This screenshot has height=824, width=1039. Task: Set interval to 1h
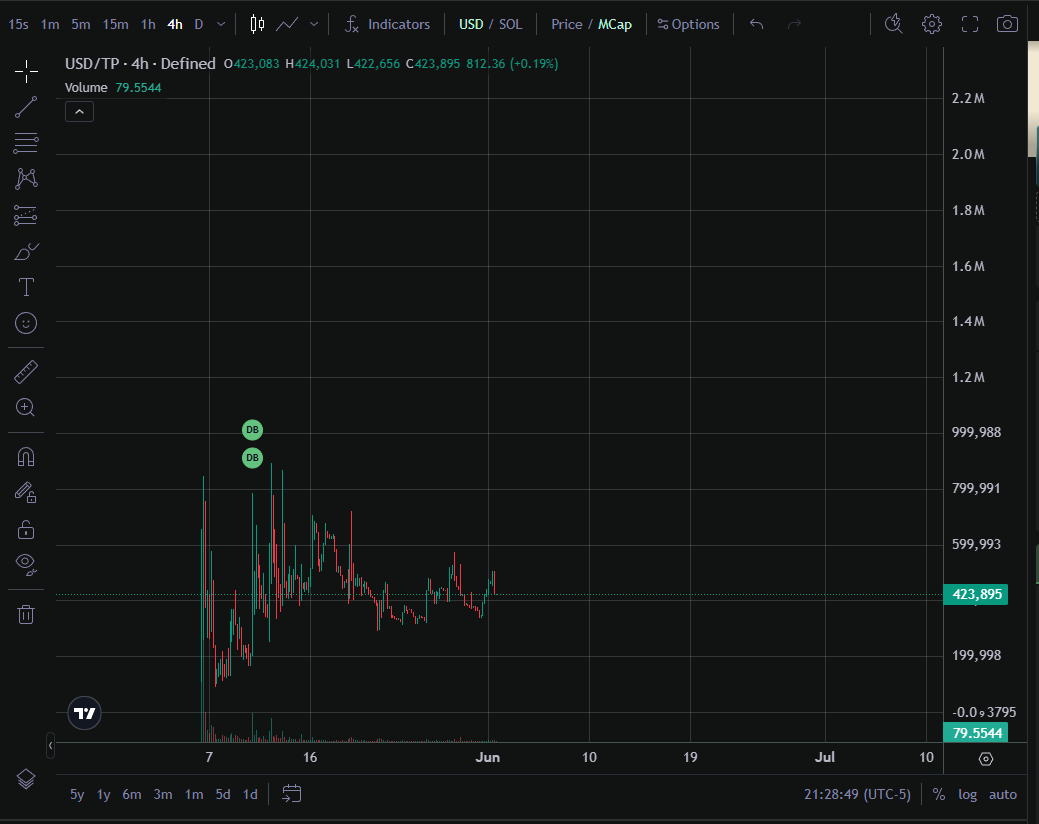click(148, 25)
